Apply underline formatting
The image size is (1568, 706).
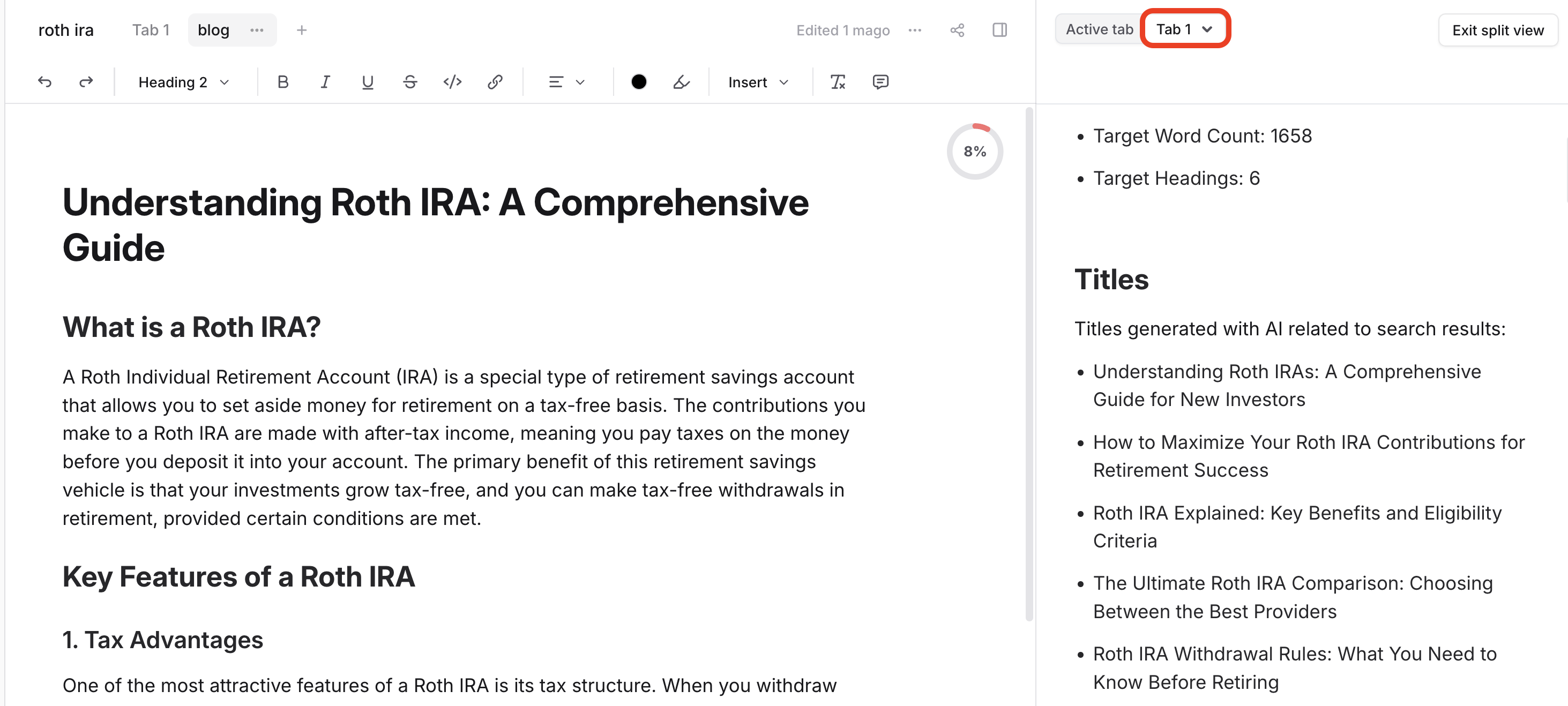367,82
